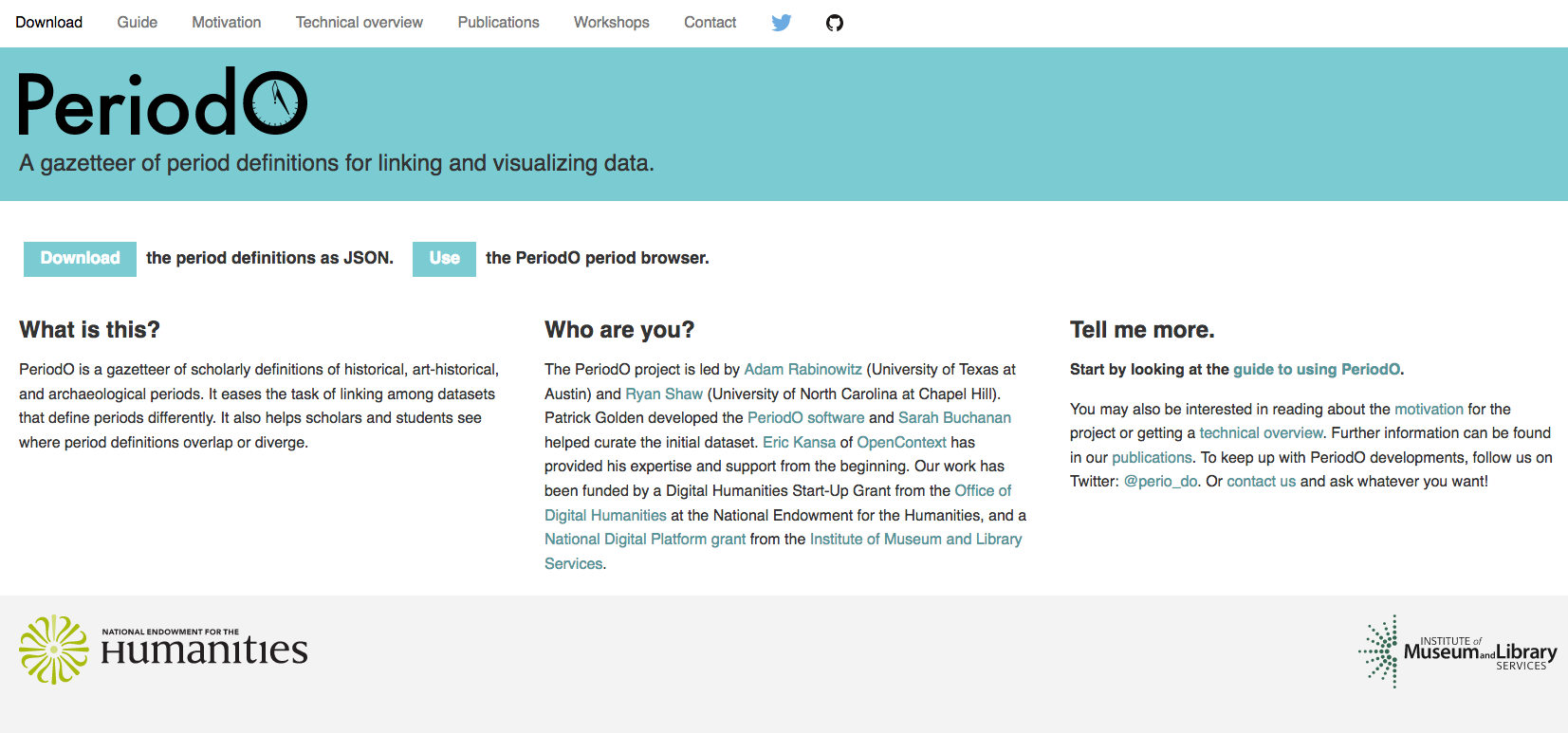Click the Eric Kansa link

tap(800, 443)
